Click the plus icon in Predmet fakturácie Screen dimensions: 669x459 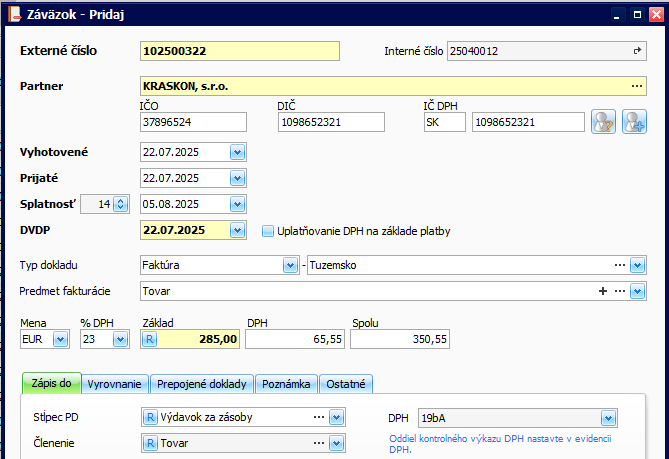coord(603,291)
